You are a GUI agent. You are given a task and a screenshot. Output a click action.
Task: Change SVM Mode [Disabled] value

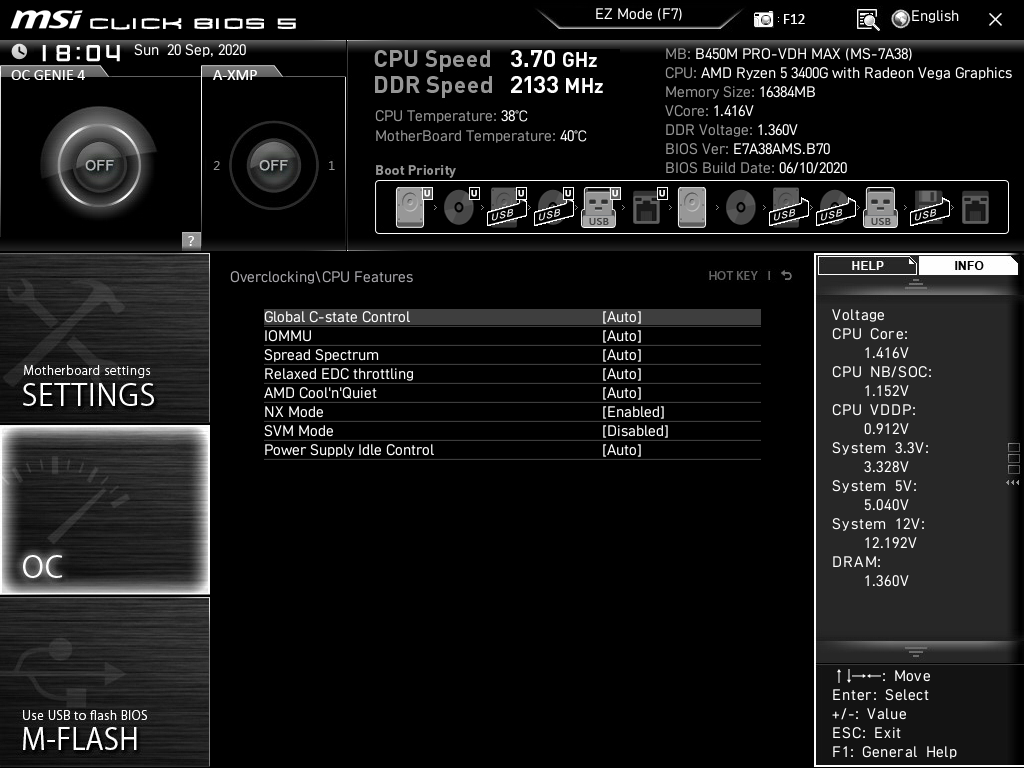click(635, 430)
